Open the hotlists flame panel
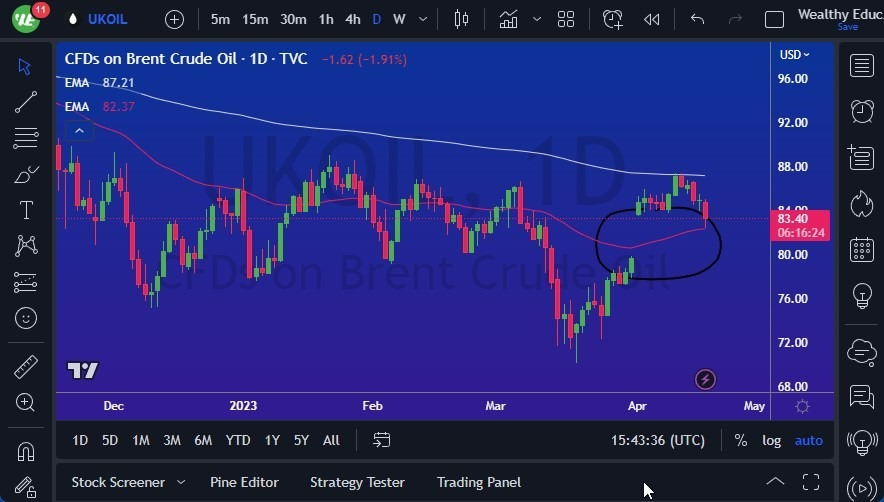Viewport: 884px width, 502px height. (861, 204)
